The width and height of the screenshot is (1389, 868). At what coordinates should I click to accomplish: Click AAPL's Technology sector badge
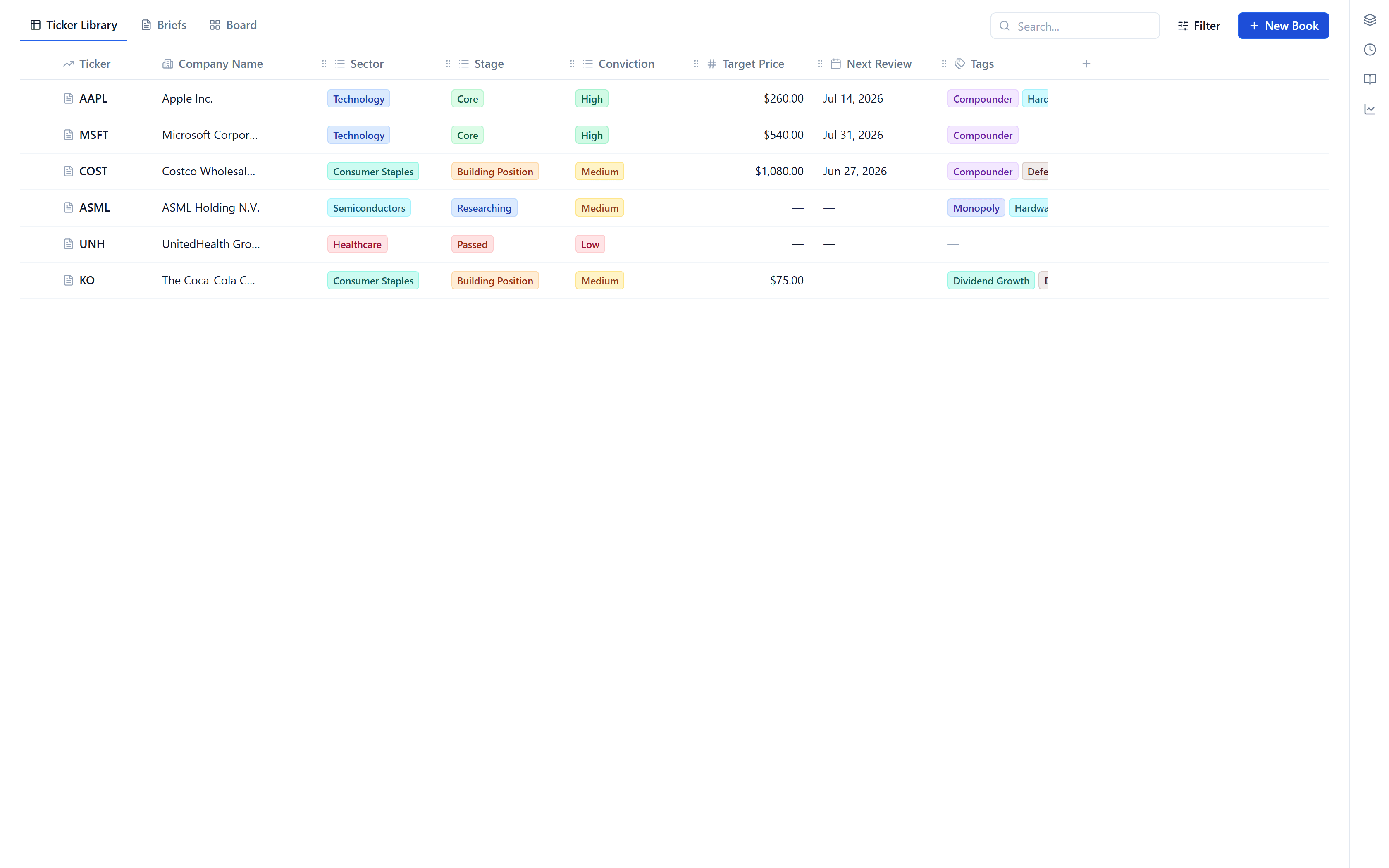pos(359,99)
